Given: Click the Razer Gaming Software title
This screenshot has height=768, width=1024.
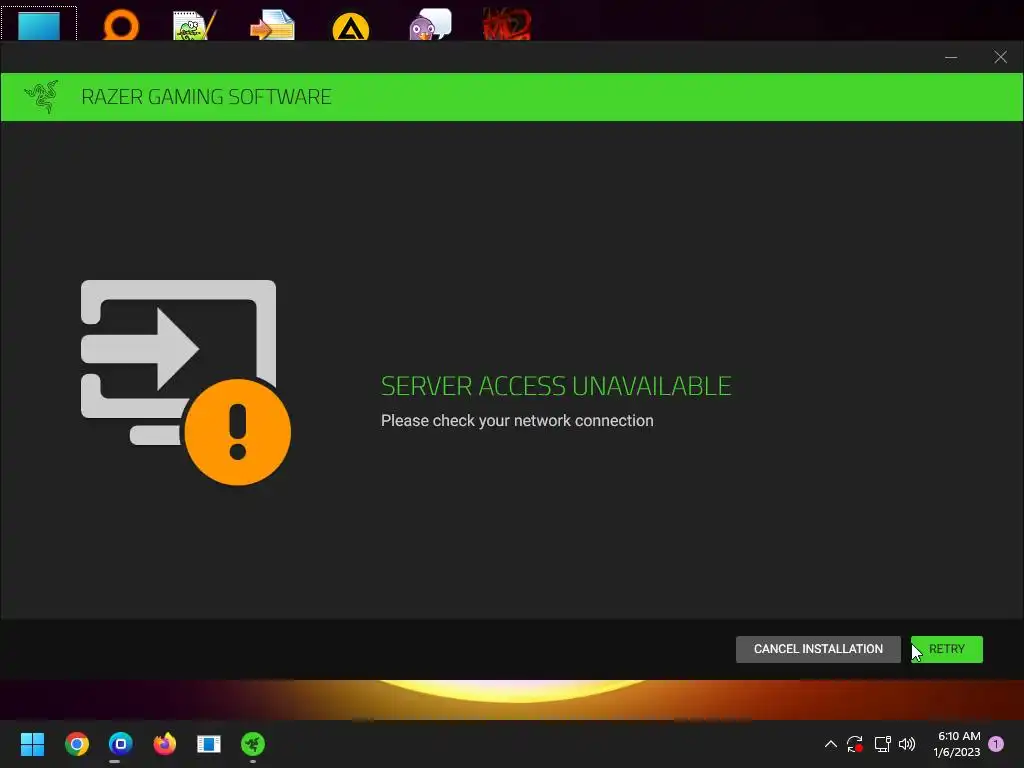Looking at the screenshot, I should point(206,97).
